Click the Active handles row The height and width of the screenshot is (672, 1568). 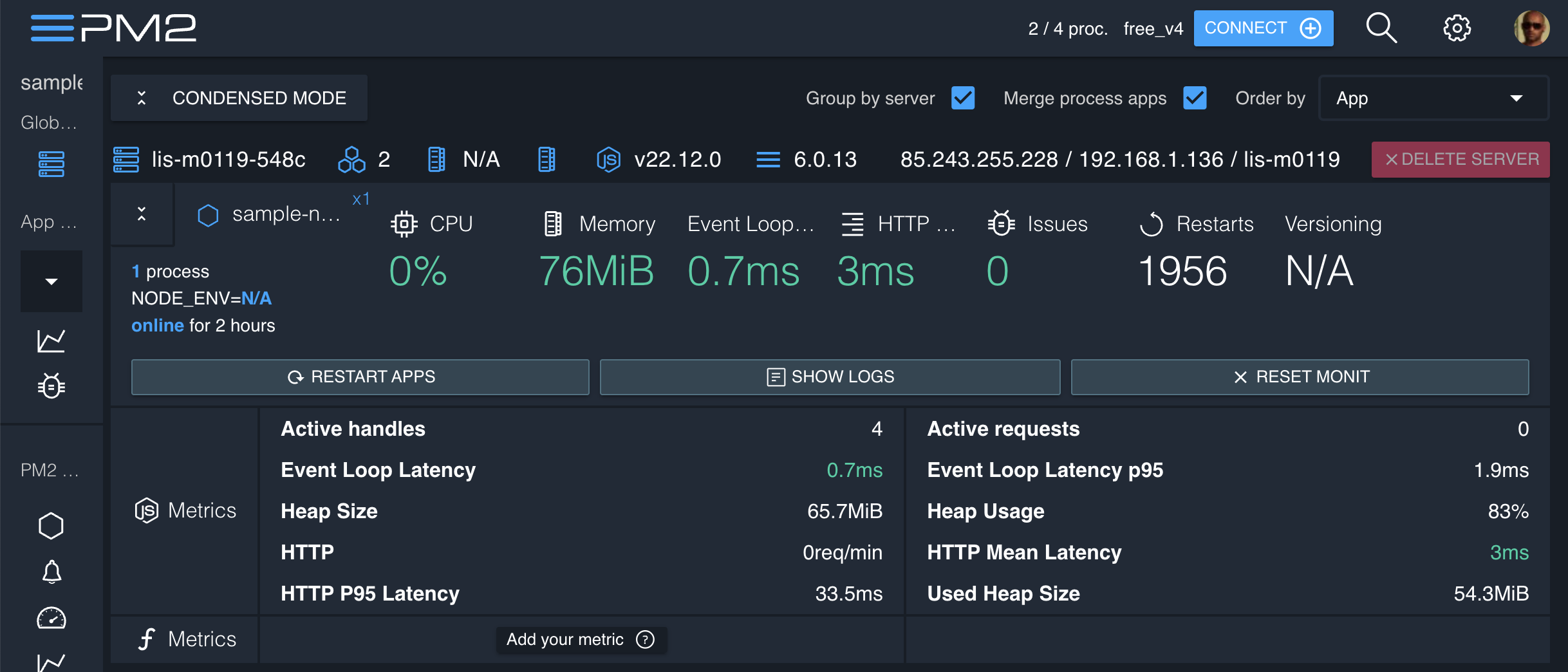[x=582, y=429]
